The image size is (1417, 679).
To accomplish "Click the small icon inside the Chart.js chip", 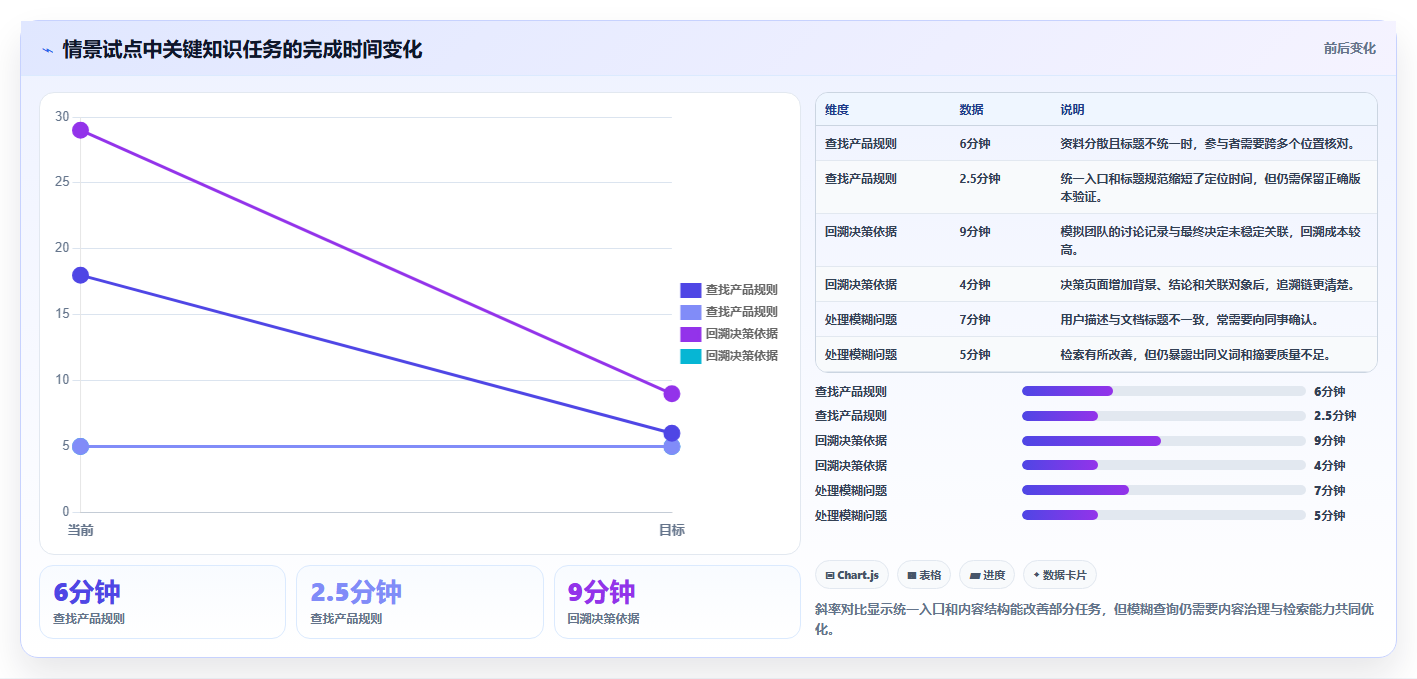I will [830, 575].
